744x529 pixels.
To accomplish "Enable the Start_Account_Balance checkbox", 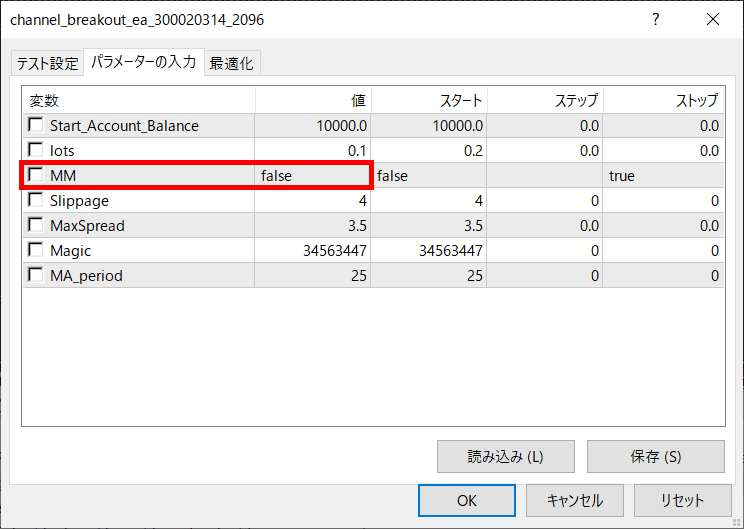I will click(36, 126).
